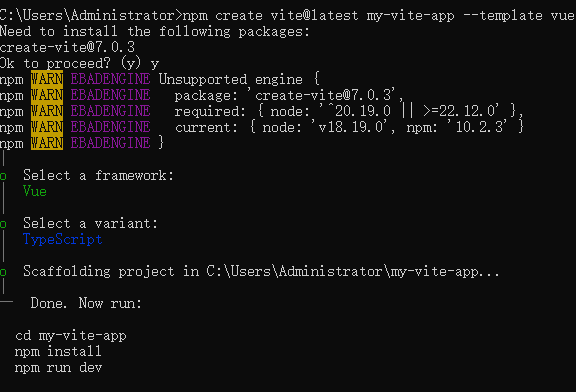Click the WARN badge on the current line
This screenshot has width=576, height=392.
47,127
